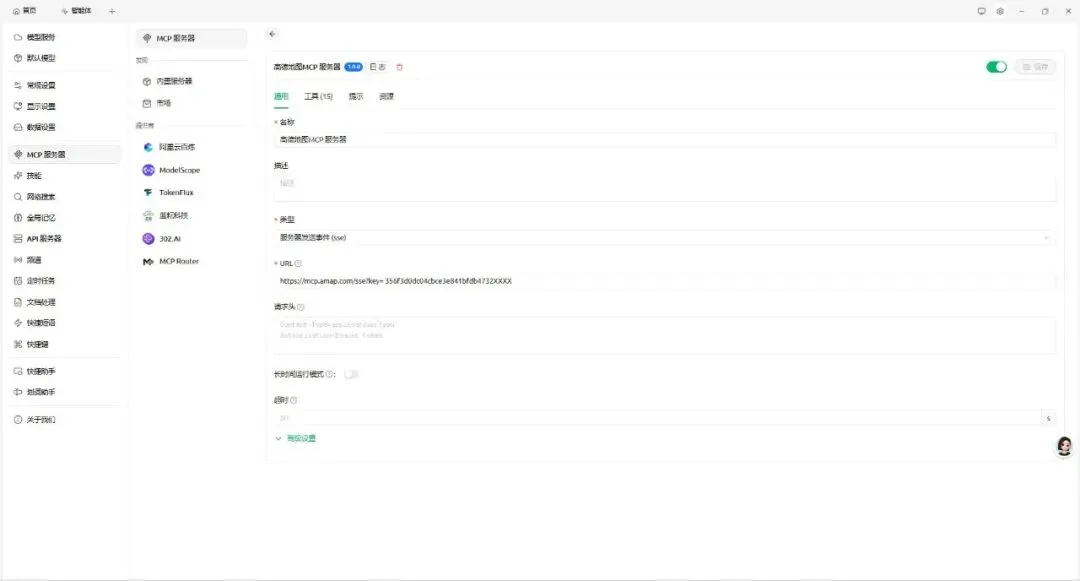Open API 服务器 settings

[66, 238]
